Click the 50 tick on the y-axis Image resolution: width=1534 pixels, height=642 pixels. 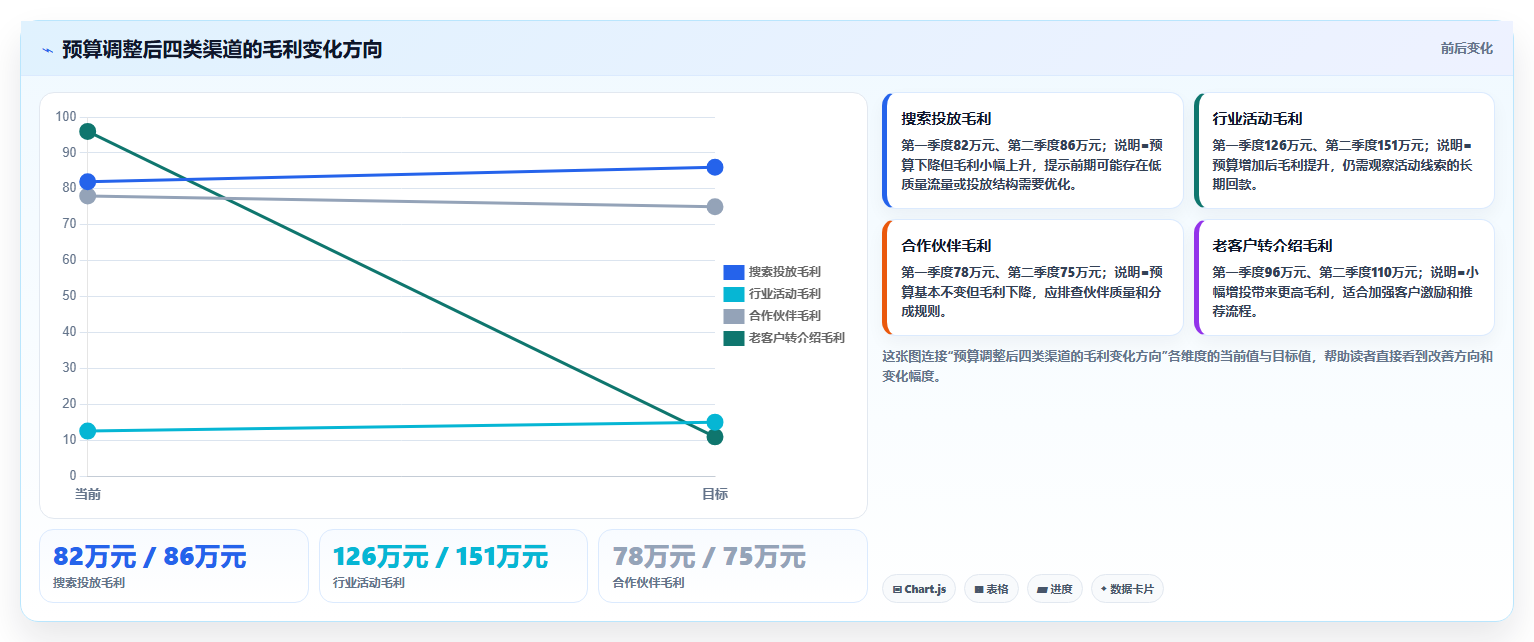tap(69, 296)
